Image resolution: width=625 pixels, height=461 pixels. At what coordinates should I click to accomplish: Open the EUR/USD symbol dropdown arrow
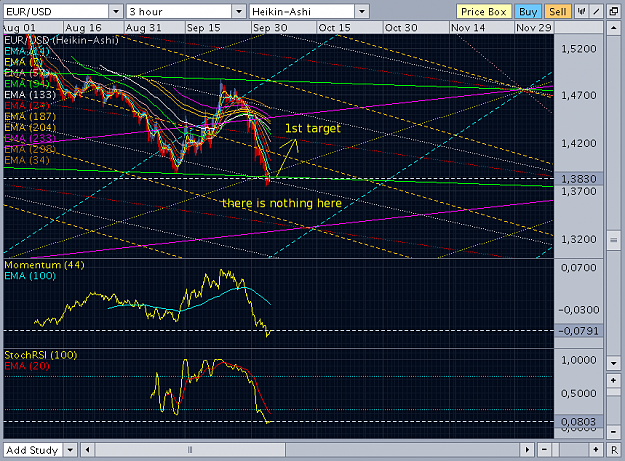coord(116,12)
